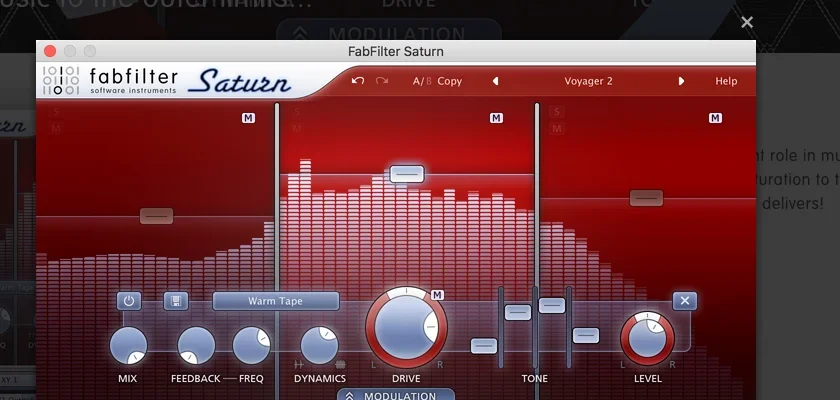Toggle the A/B state switch
The image size is (840, 400).
[x=422, y=81]
